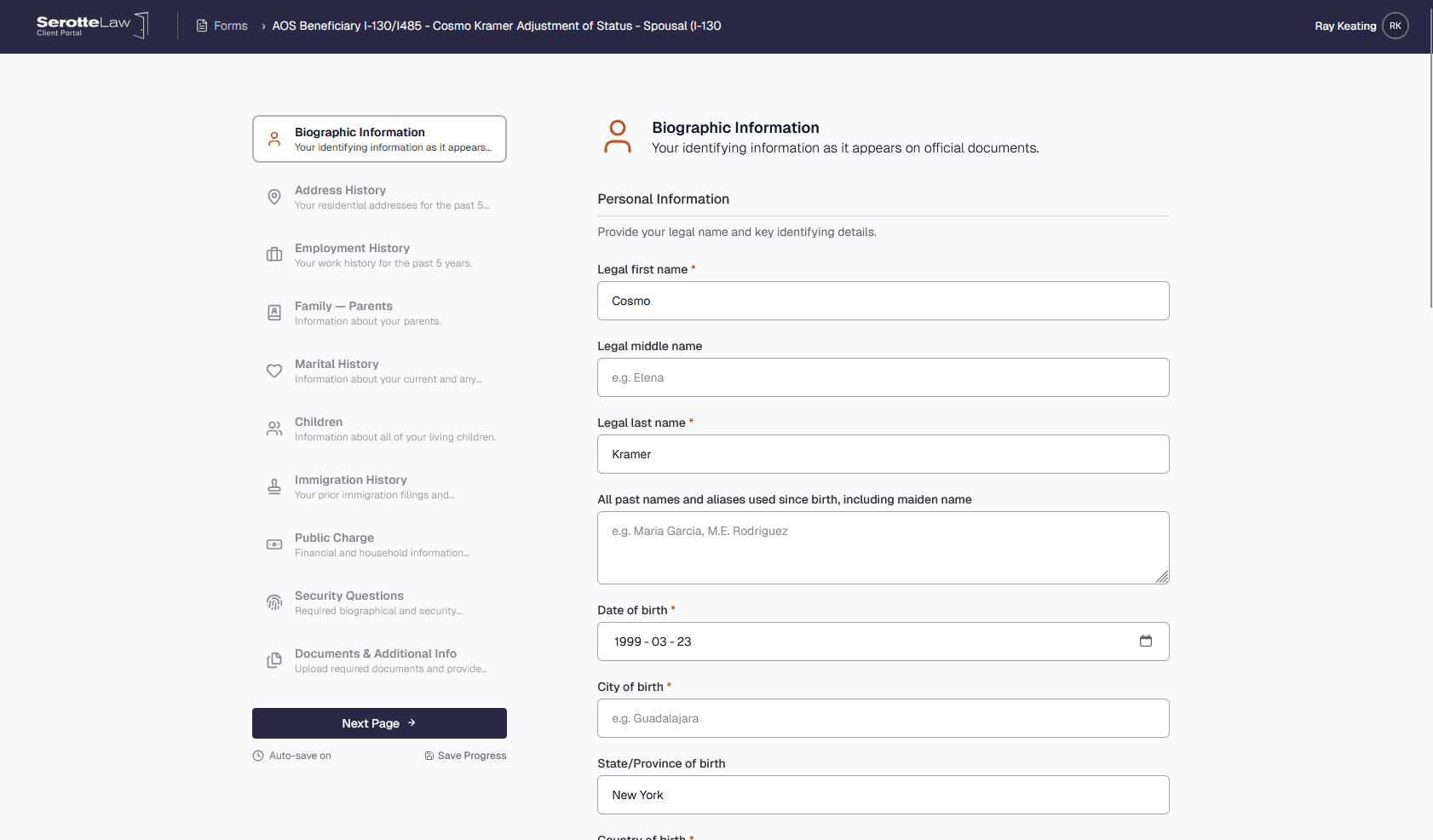Open the Biographic Information section
Screen dimensions: 1433x840
tap(379, 139)
